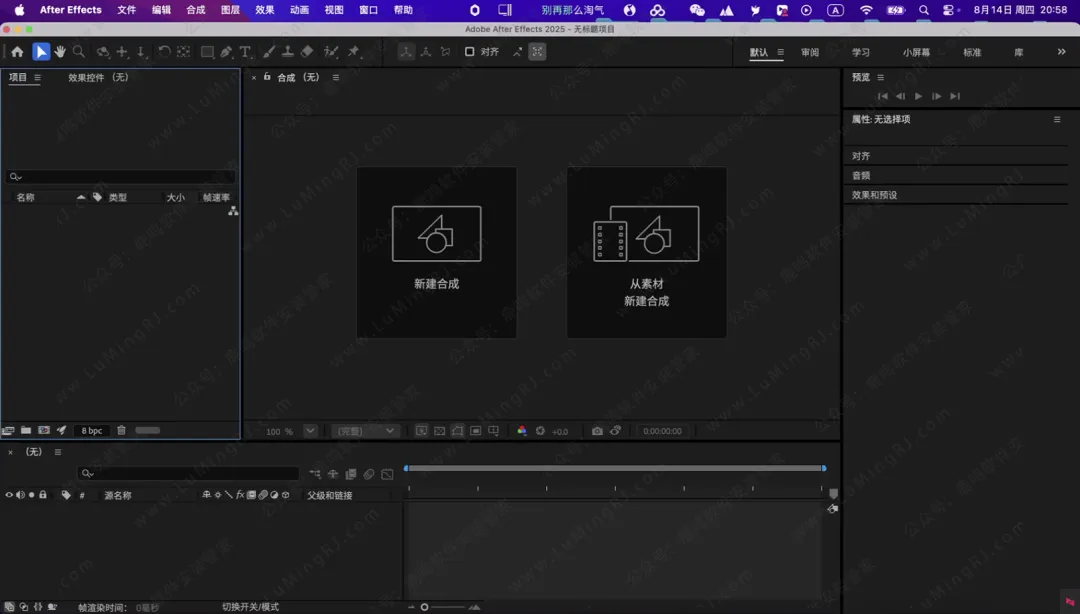
Task: Select the Eraser tool
Action: coord(307,52)
